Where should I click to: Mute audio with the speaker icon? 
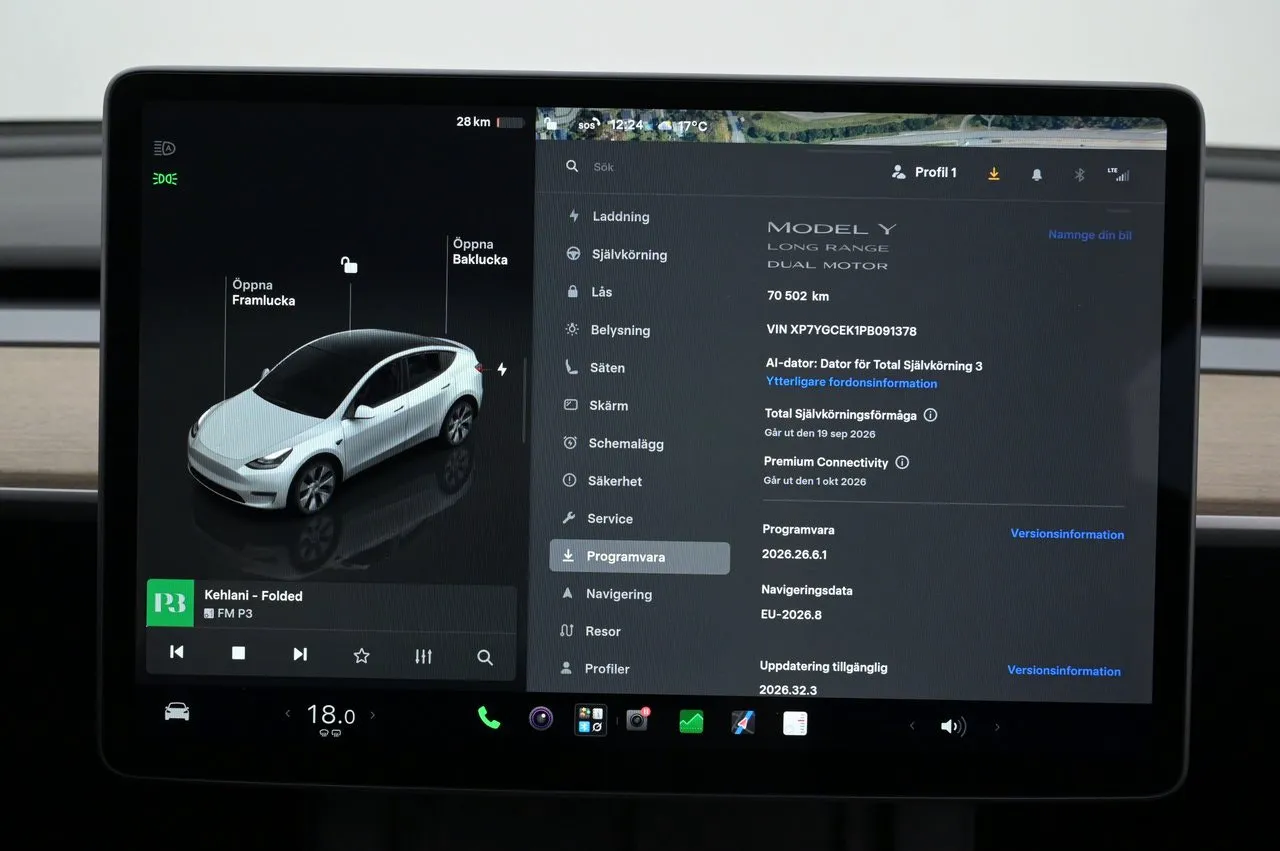pos(952,727)
